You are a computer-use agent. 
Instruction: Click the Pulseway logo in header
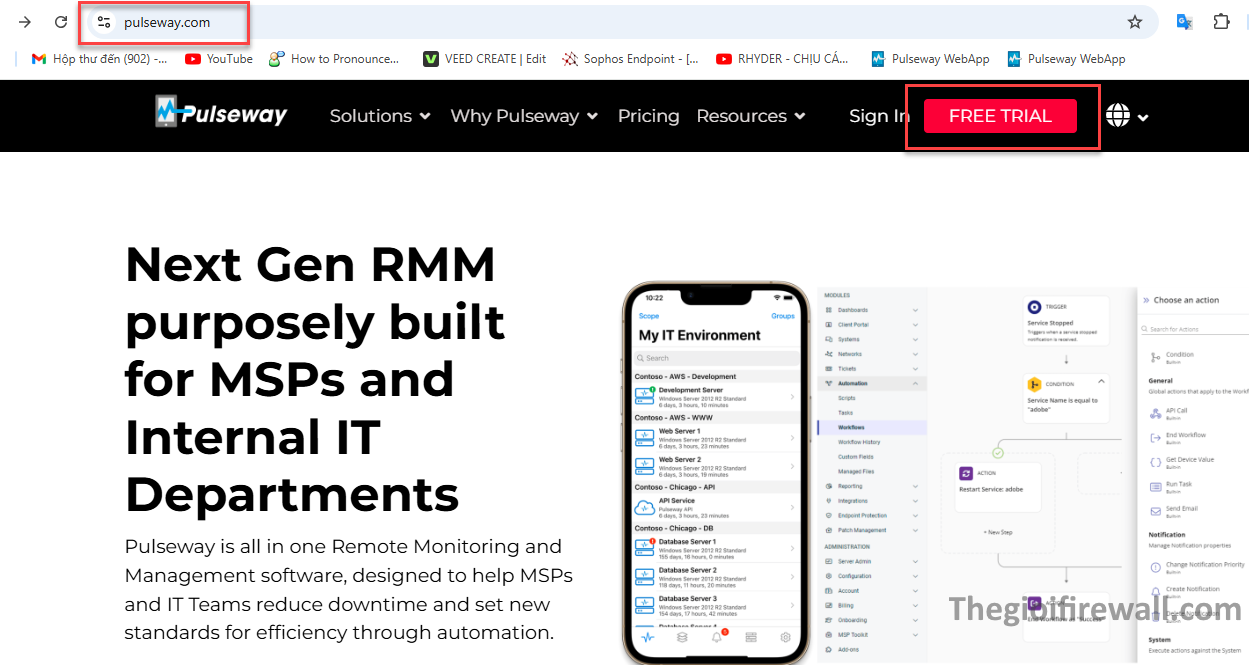point(221,113)
